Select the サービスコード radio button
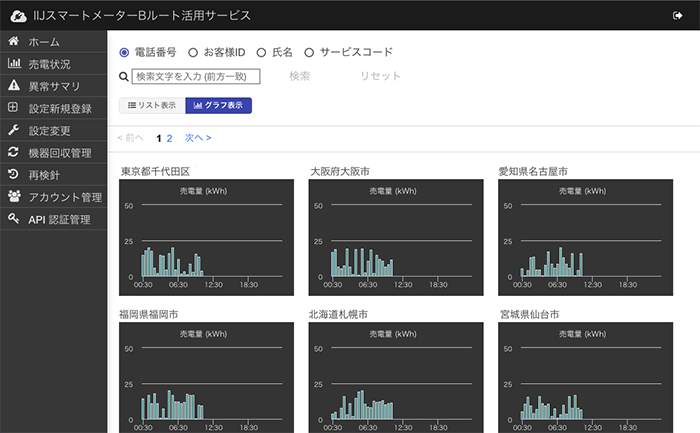 (309, 52)
